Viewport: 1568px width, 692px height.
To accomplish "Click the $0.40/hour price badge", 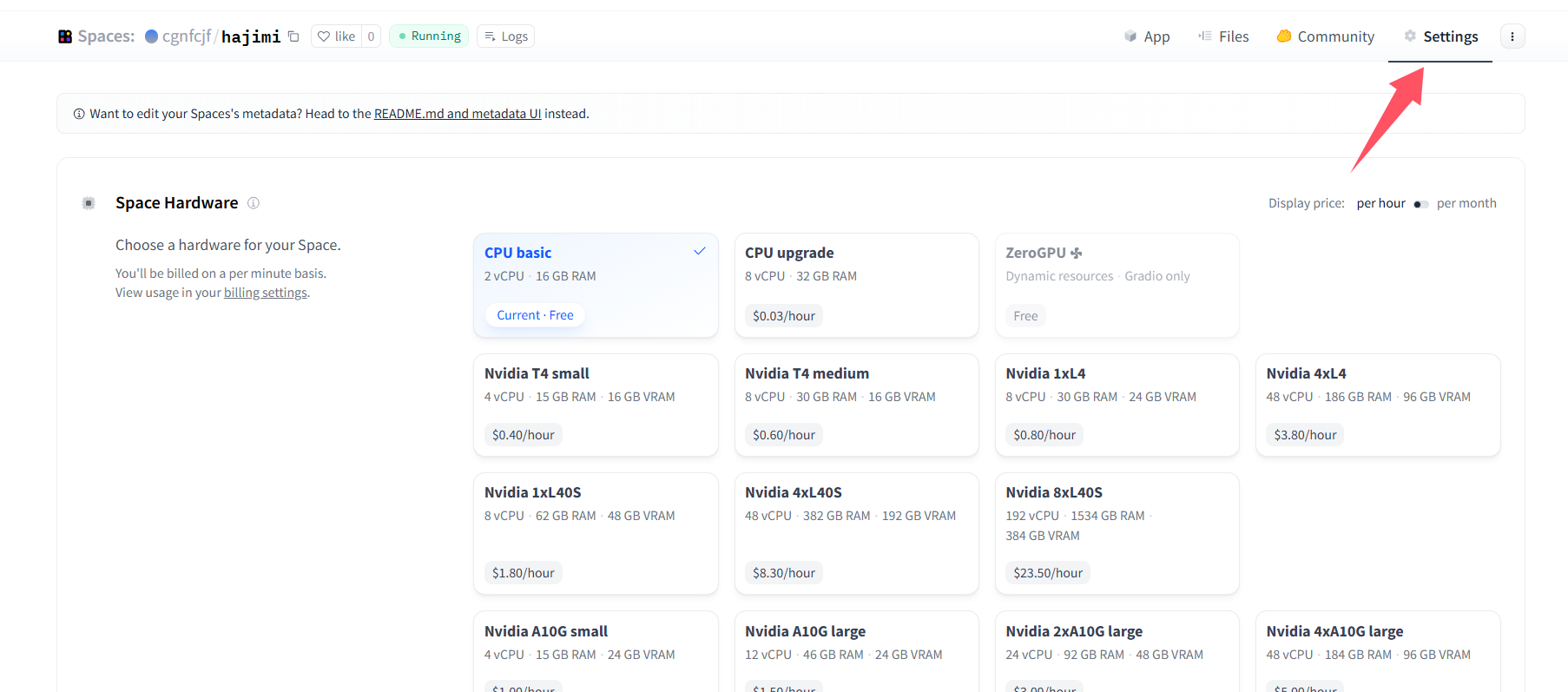I will tap(524, 435).
